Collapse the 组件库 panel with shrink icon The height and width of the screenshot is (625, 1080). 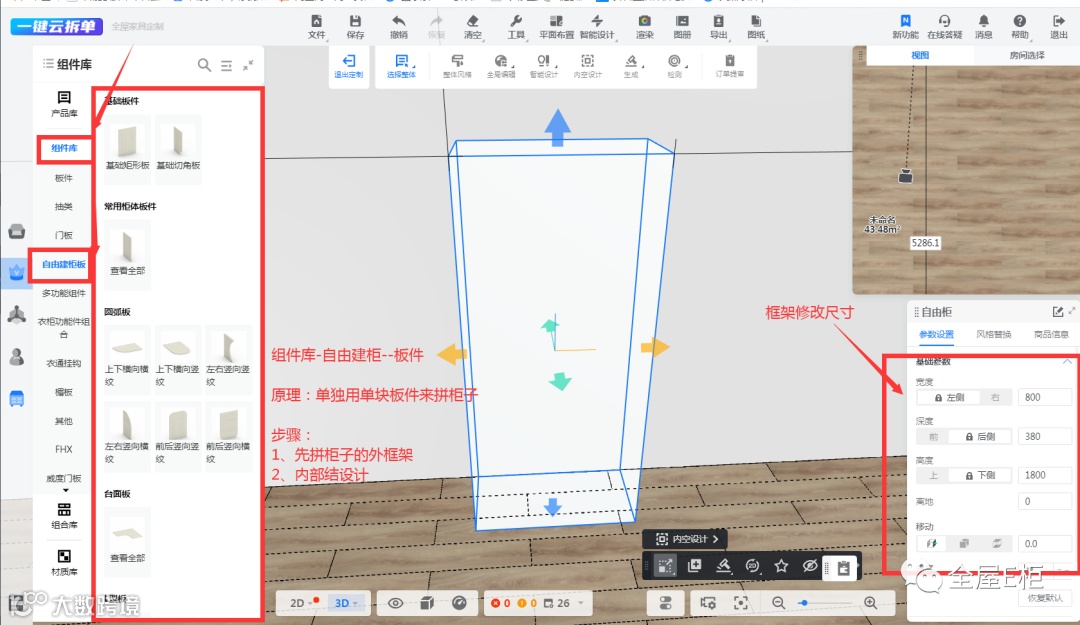[x=248, y=65]
